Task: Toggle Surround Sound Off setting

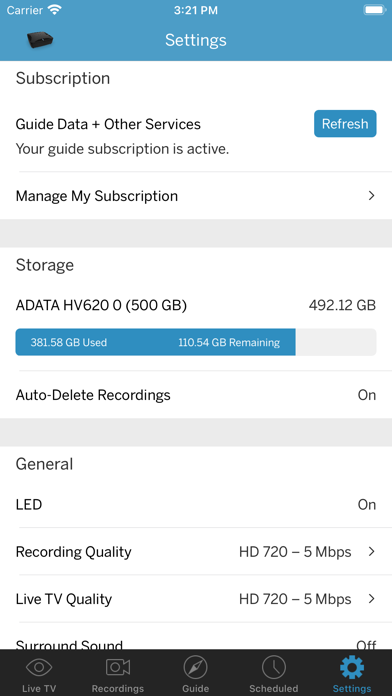Action: tap(366, 645)
